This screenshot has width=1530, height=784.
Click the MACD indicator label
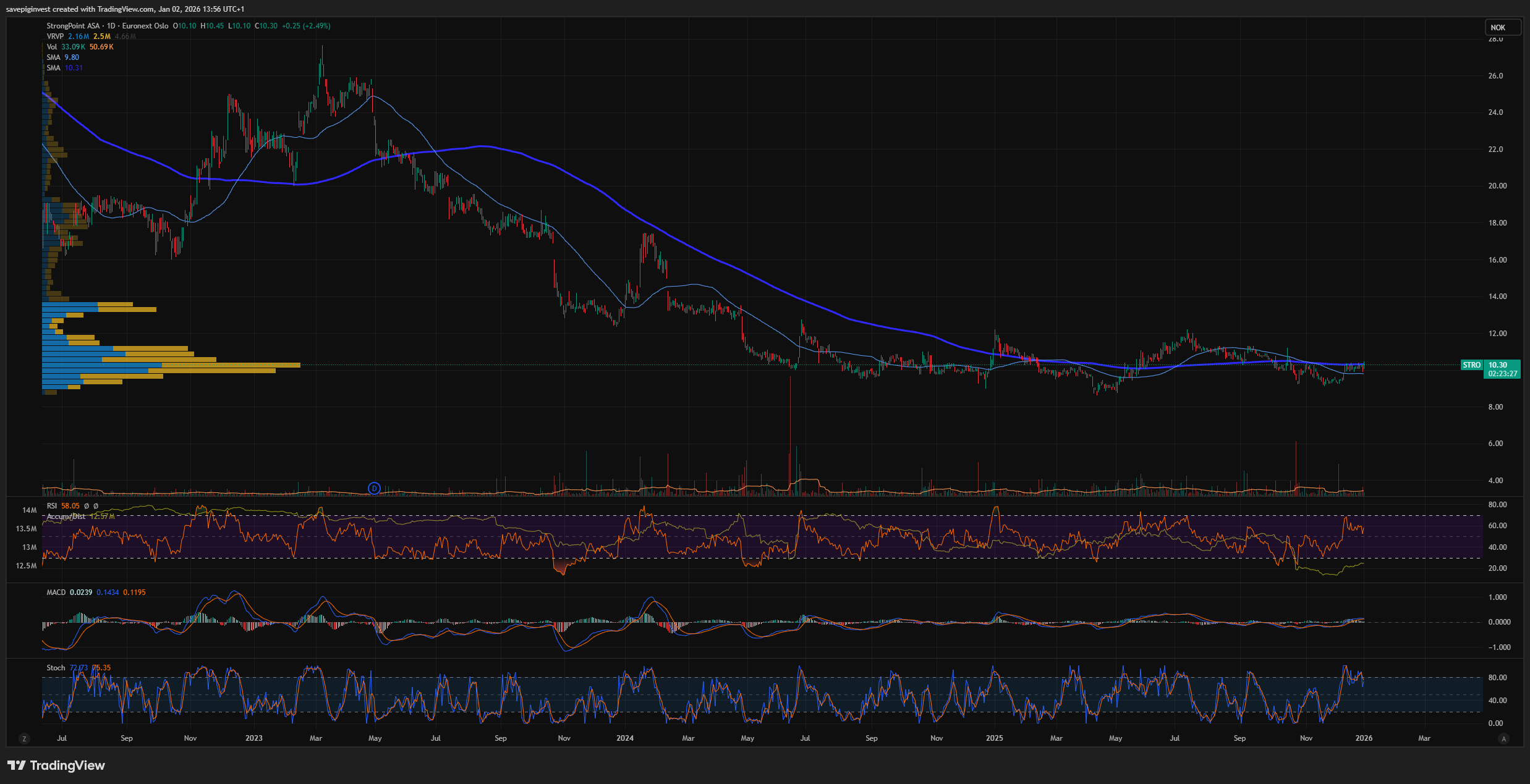[56, 592]
